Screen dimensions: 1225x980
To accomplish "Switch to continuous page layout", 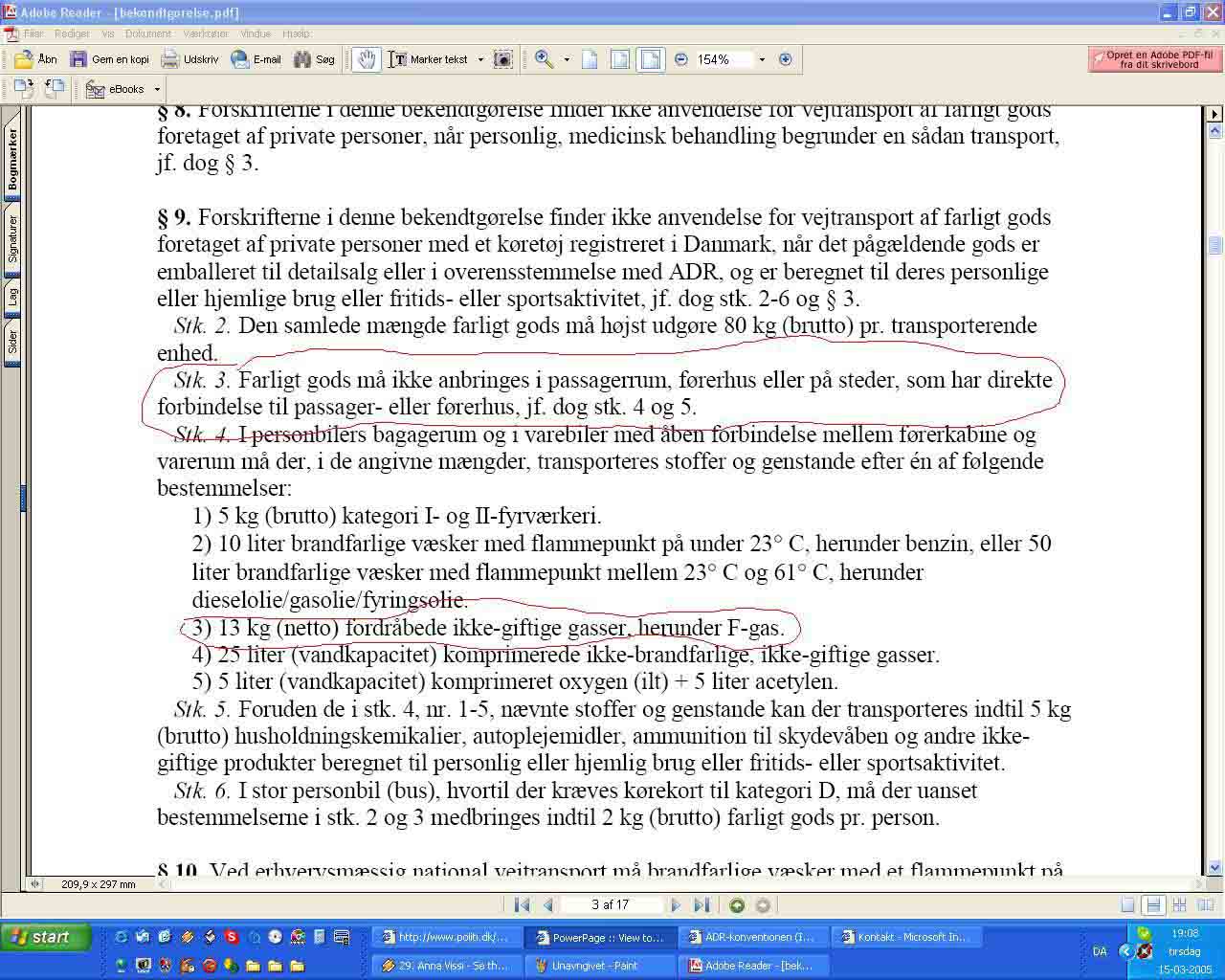I will pyautogui.click(x=1153, y=905).
